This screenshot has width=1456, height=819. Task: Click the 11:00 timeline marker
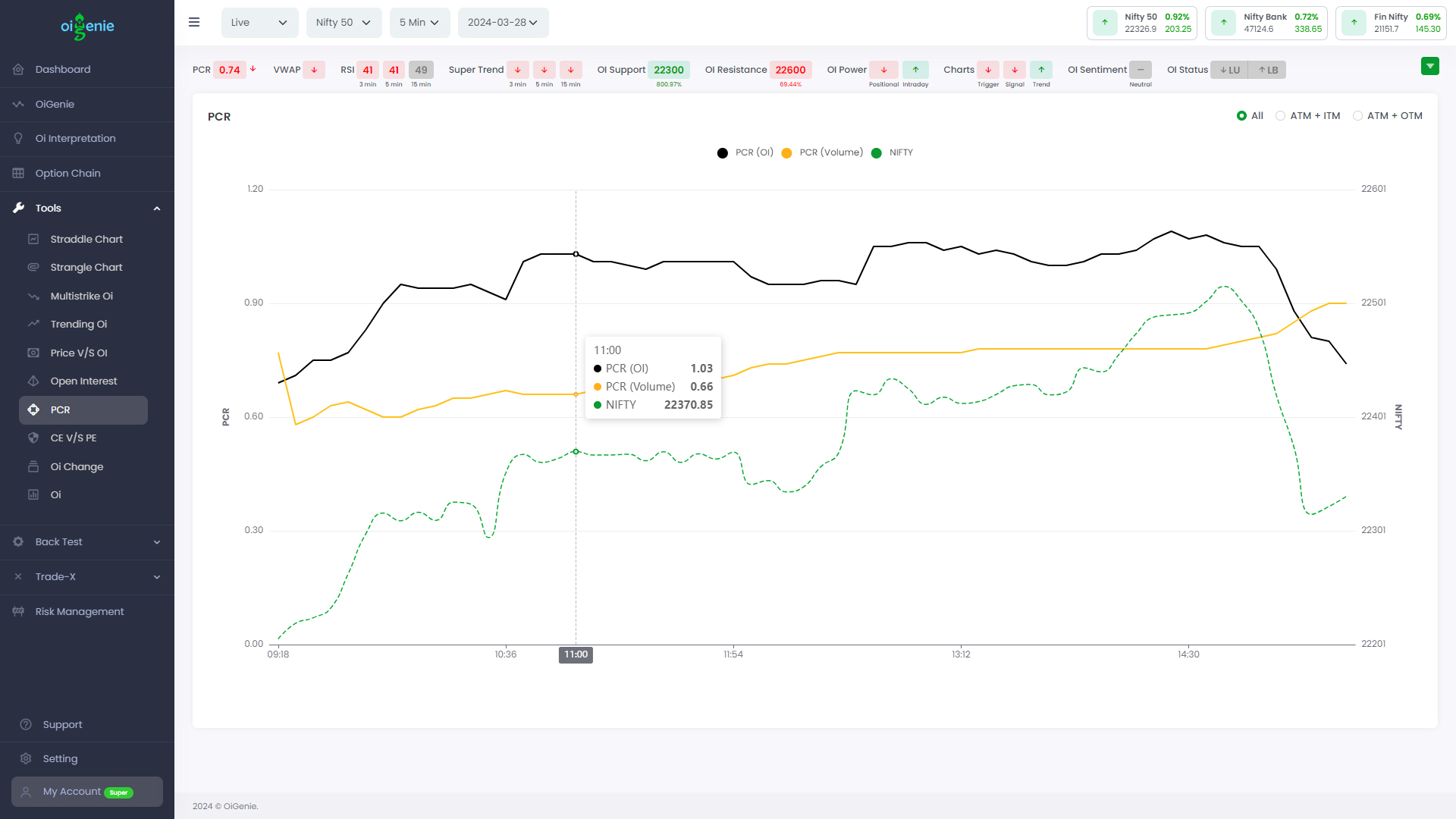[x=576, y=654]
